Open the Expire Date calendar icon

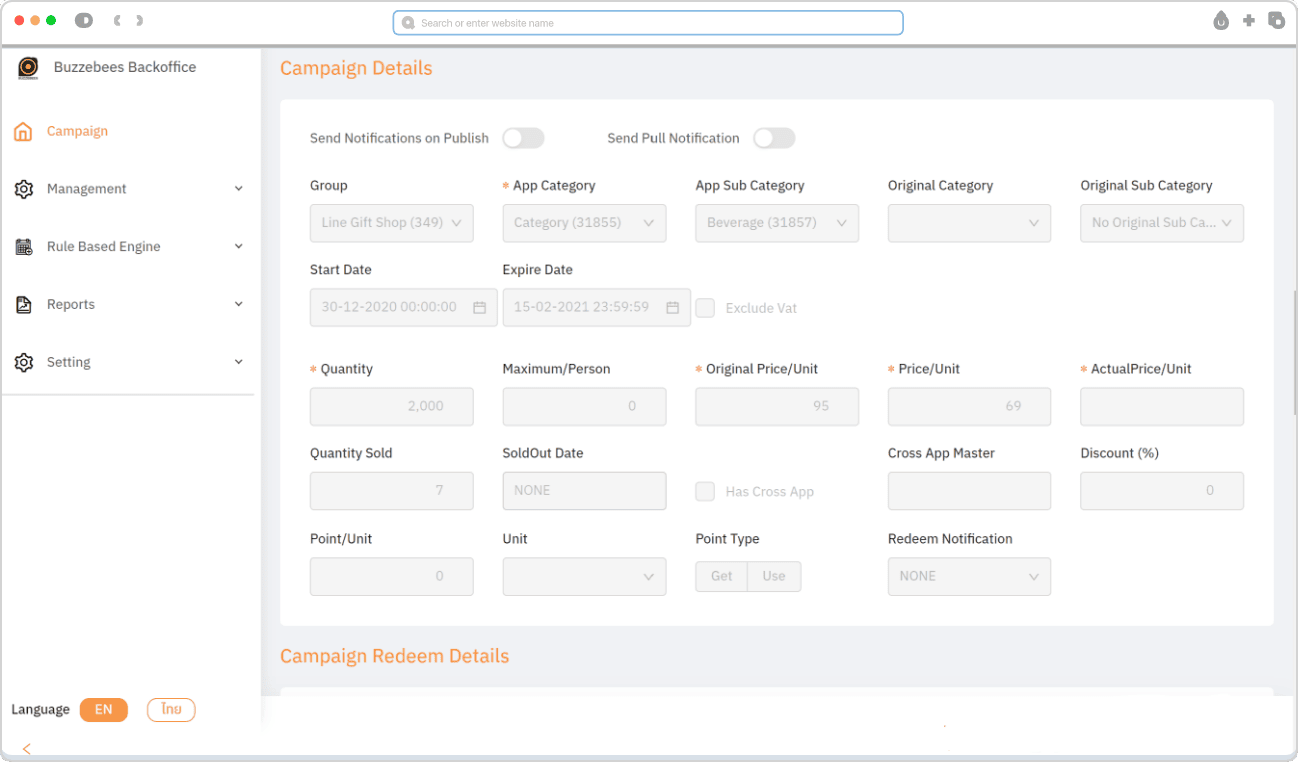[672, 308]
